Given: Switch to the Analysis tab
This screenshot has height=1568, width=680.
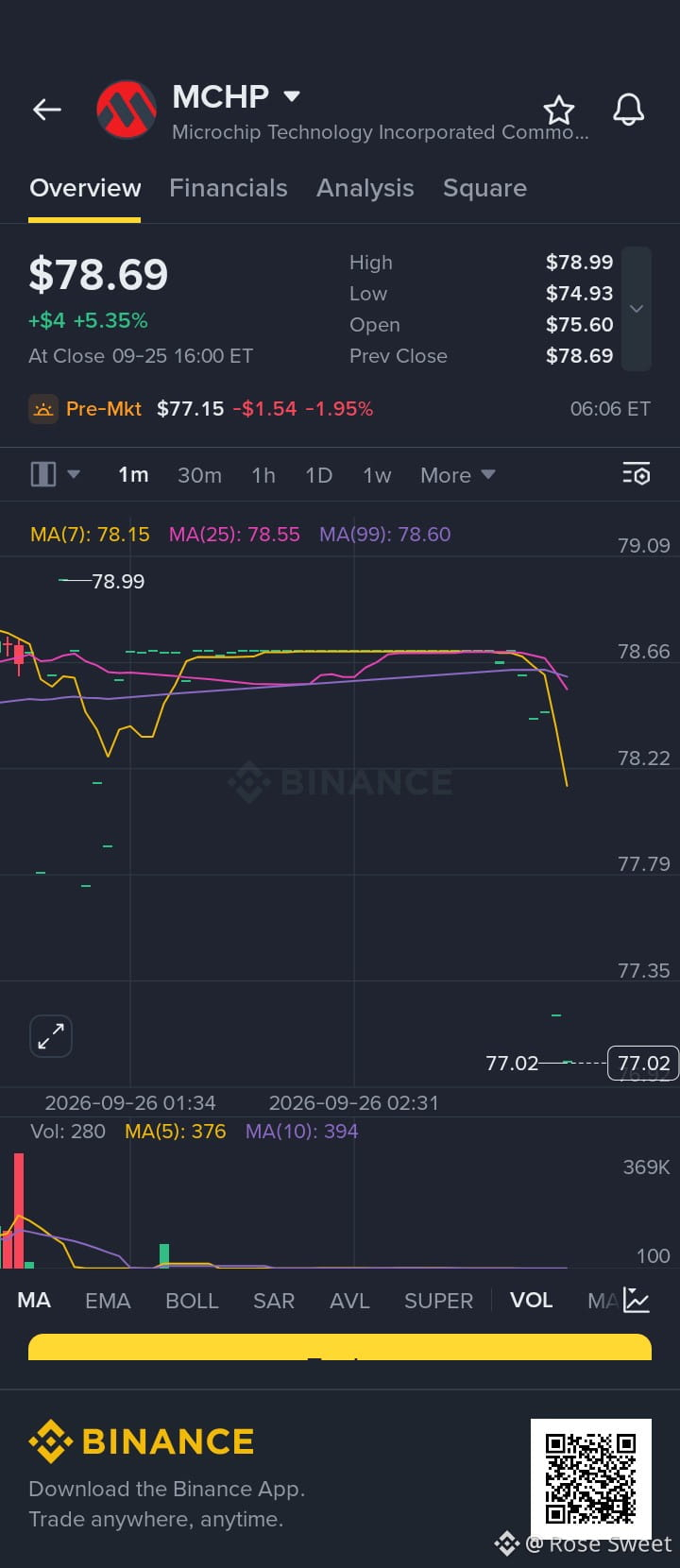Looking at the screenshot, I should tap(365, 188).
